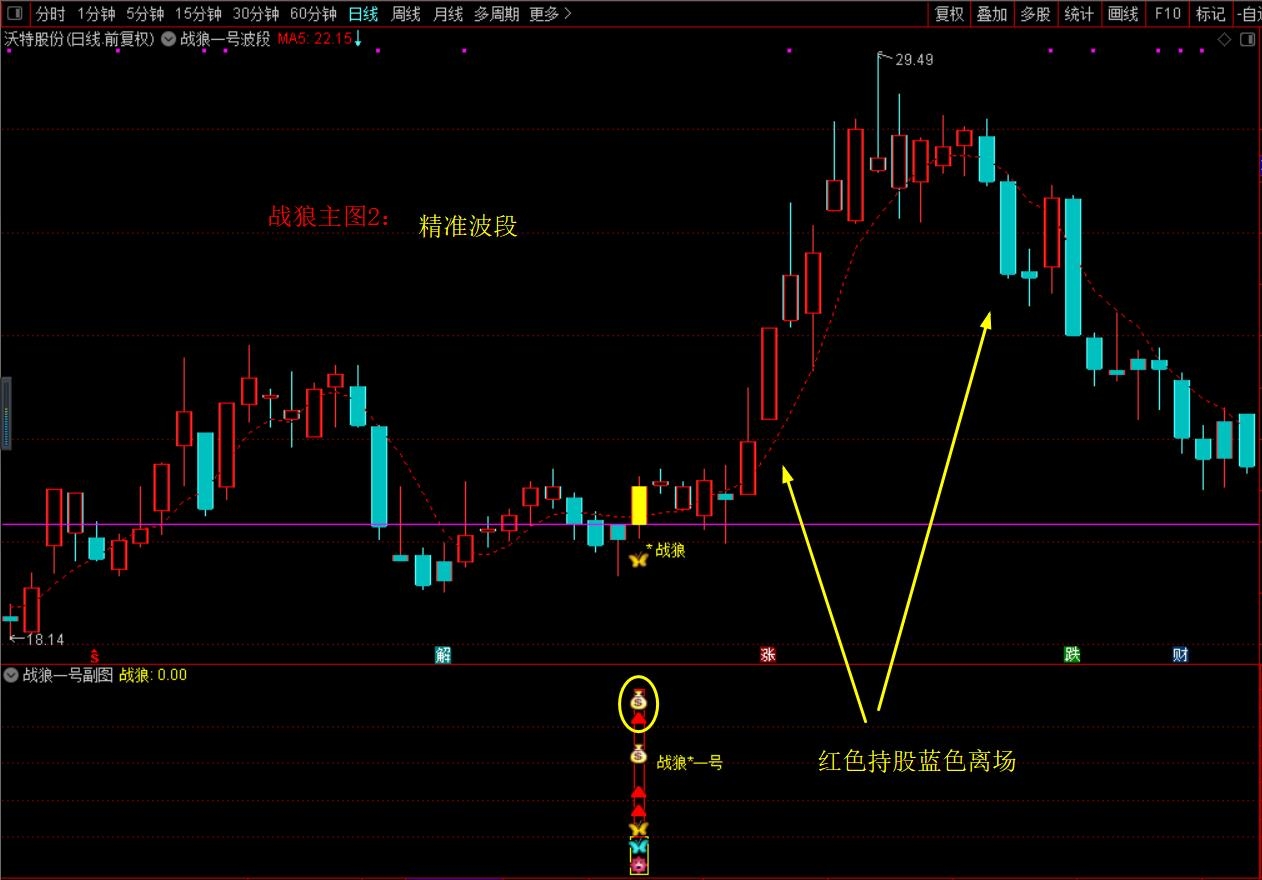Expand 战狼一号副图 sub-chart dropdown arrow
Viewport: 1262px width, 880px height.
pos(11,675)
